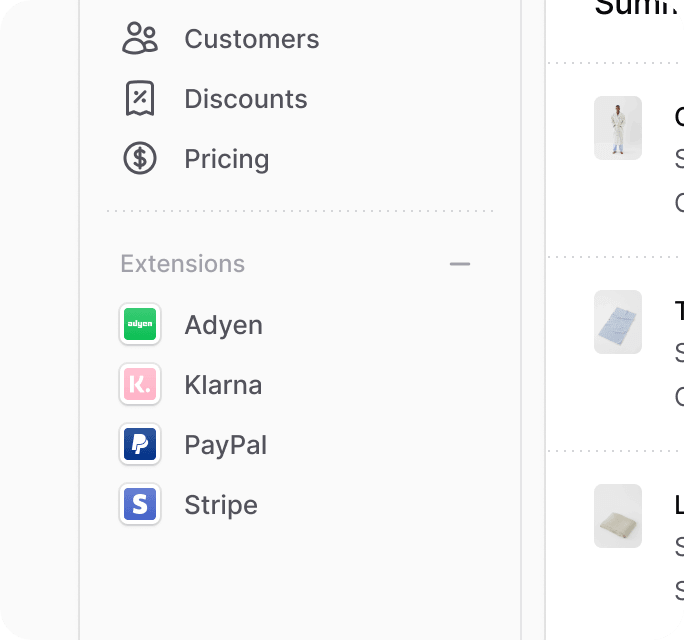Click the Pricing dollar coin icon

point(140,158)
